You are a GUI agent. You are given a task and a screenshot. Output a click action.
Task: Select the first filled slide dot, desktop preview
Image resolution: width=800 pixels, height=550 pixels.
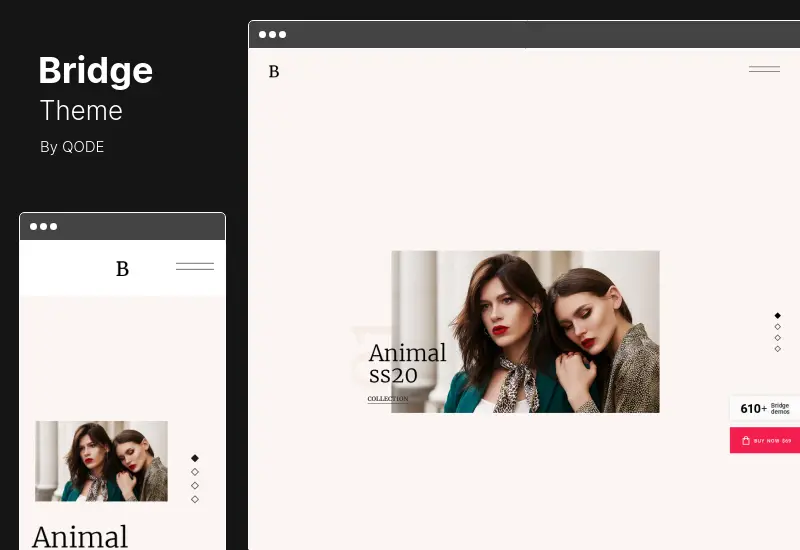[778, 315]
